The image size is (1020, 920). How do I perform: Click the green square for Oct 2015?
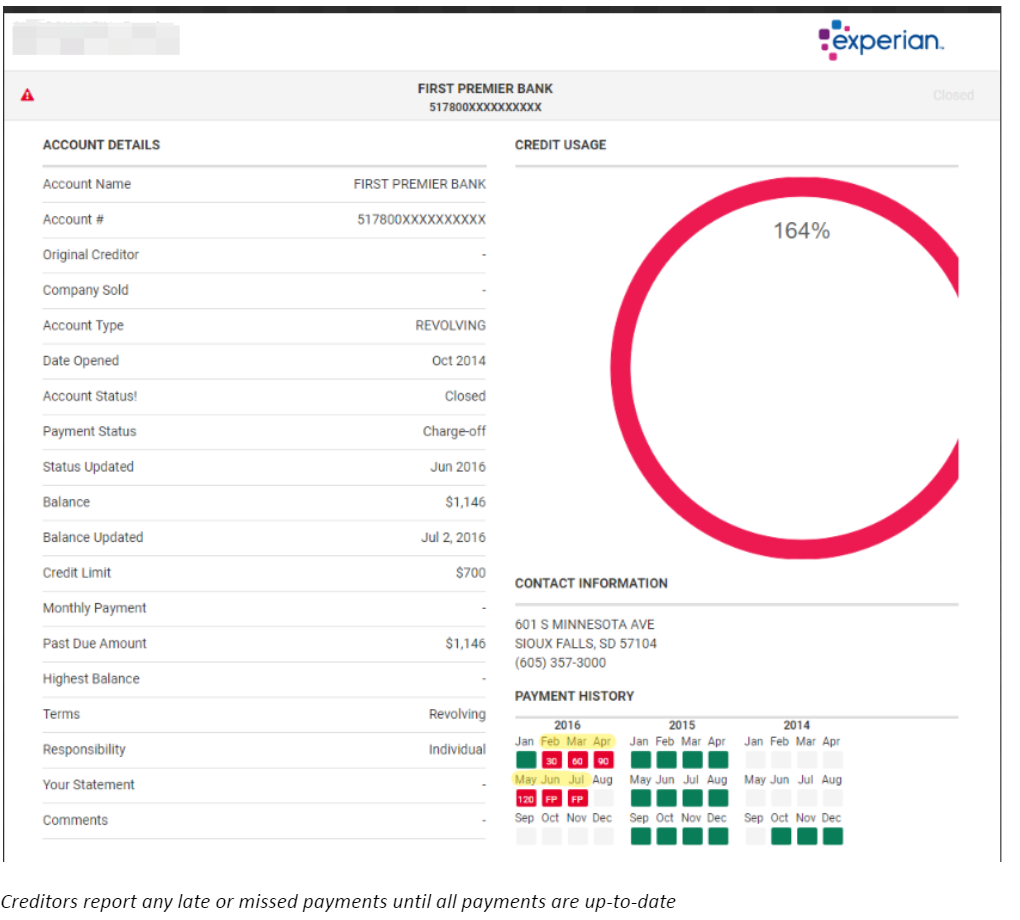click(667, 836)
